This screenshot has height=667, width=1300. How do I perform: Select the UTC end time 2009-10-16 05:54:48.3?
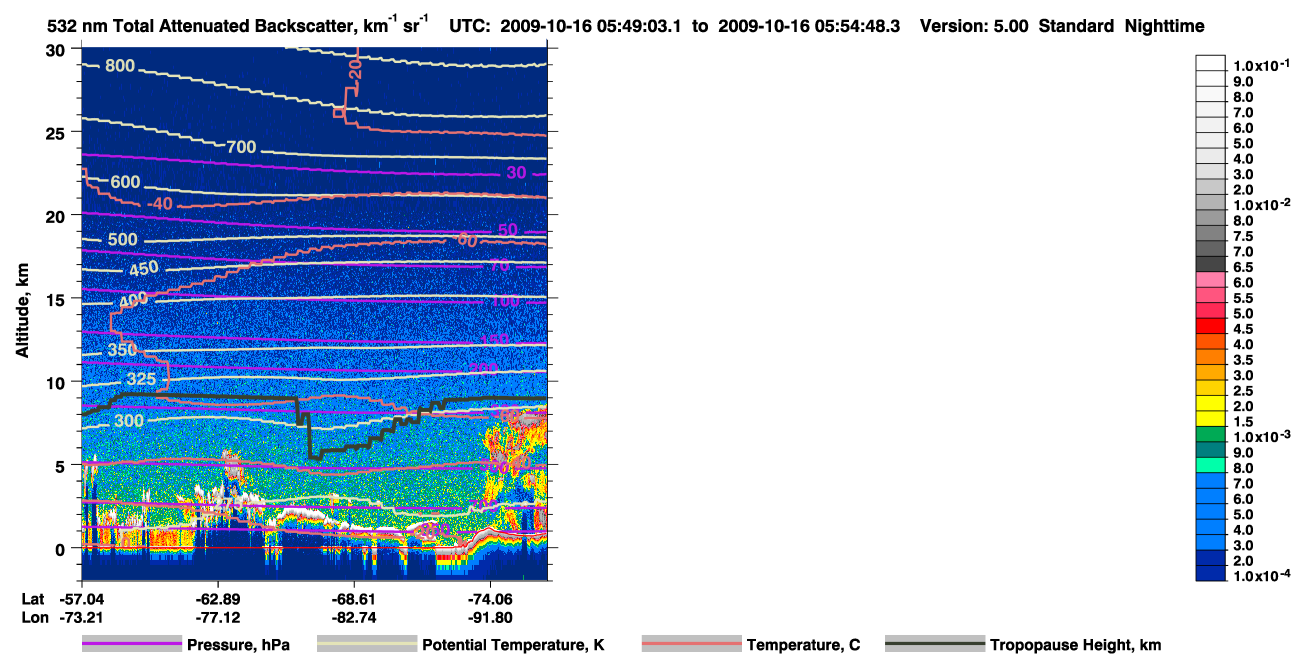[811, 26]
